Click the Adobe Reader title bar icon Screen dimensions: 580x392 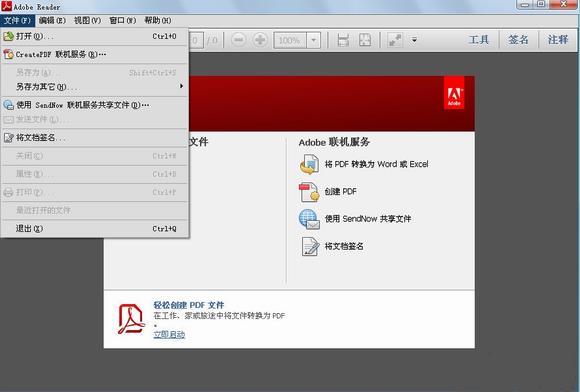pos(6,6)
